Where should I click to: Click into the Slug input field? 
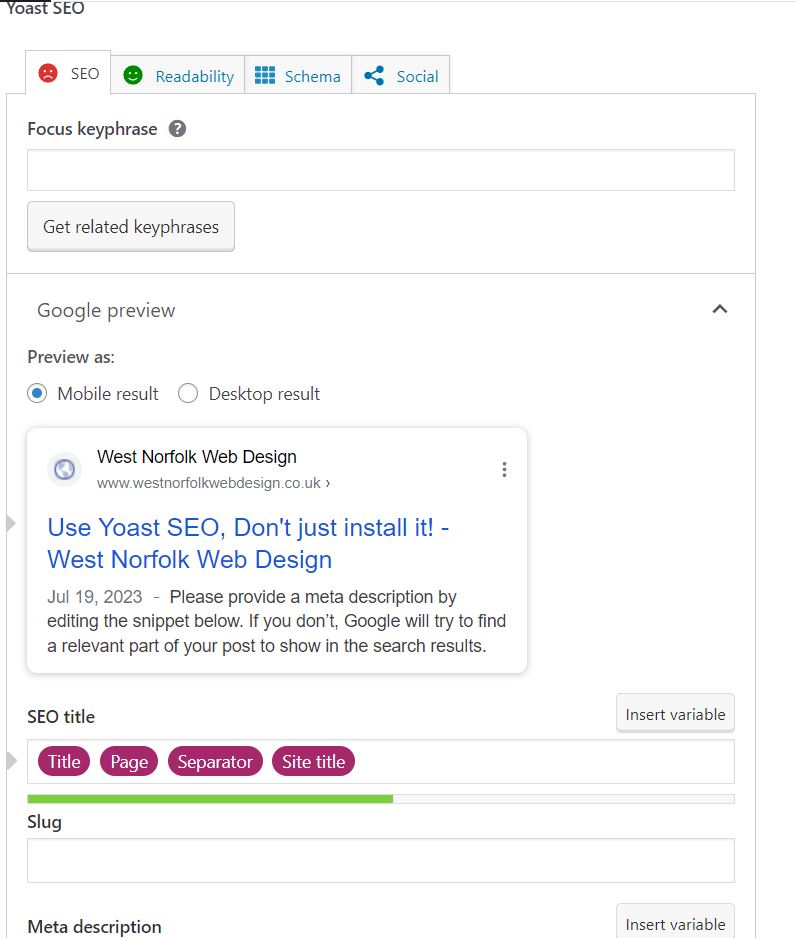[380, 860]
